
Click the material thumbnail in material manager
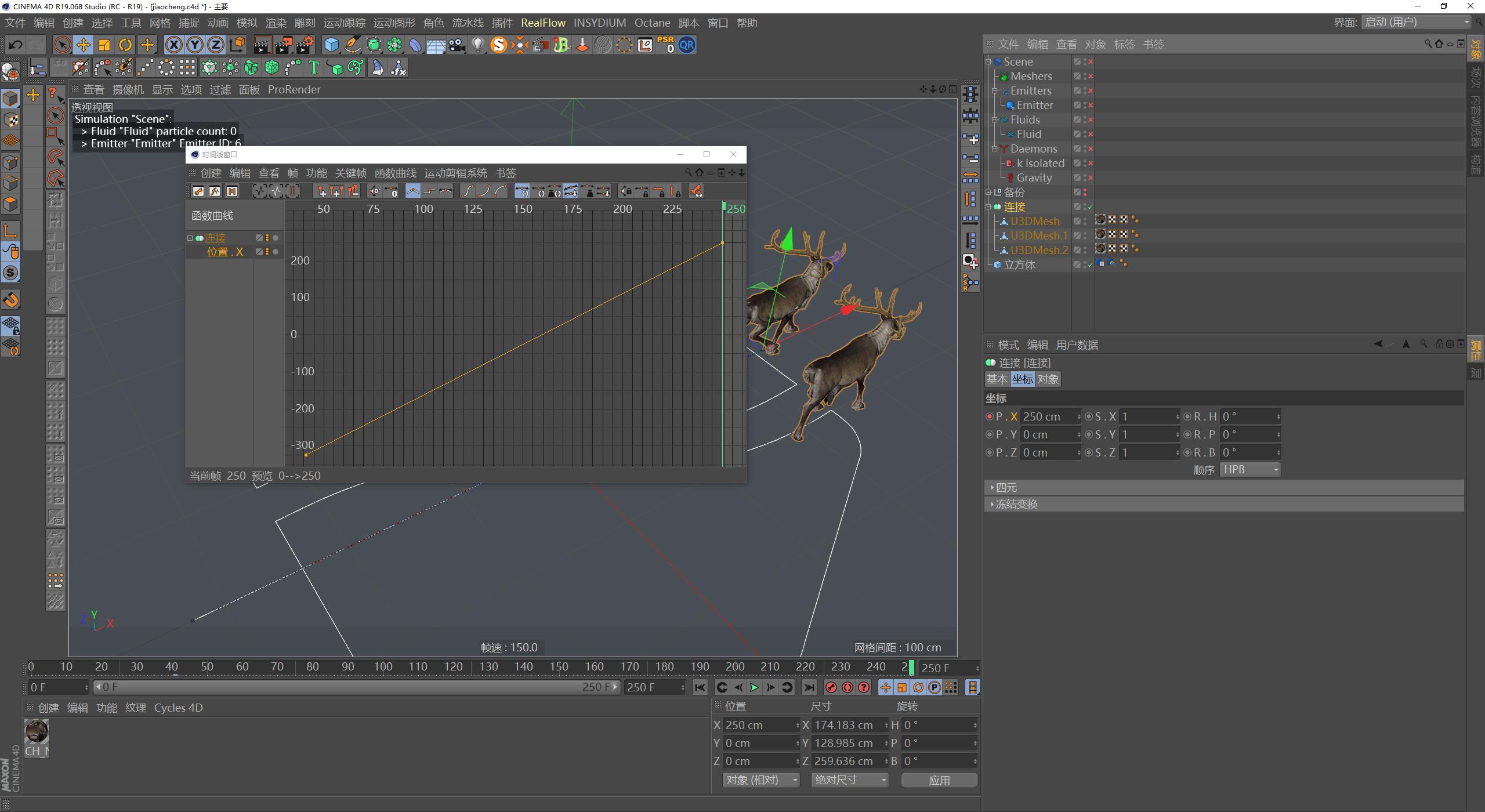pyautogui.click(x=37, y=731)
